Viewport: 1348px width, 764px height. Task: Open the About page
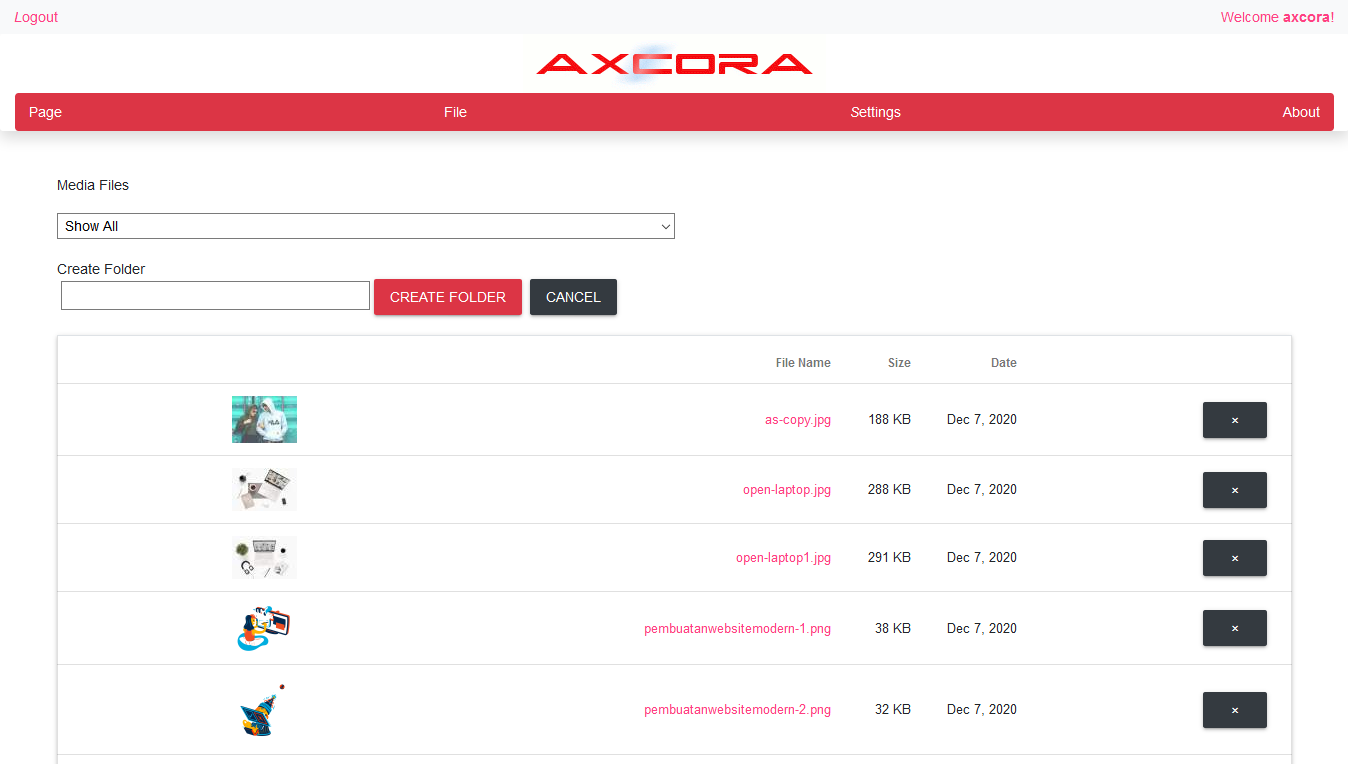(1300, 112)
